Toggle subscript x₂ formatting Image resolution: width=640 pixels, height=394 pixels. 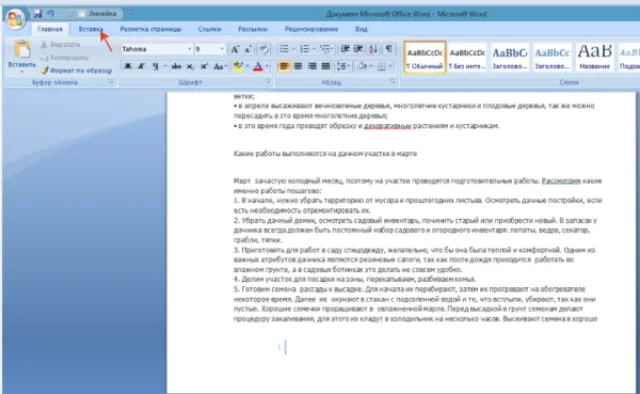tap(190, 66)
